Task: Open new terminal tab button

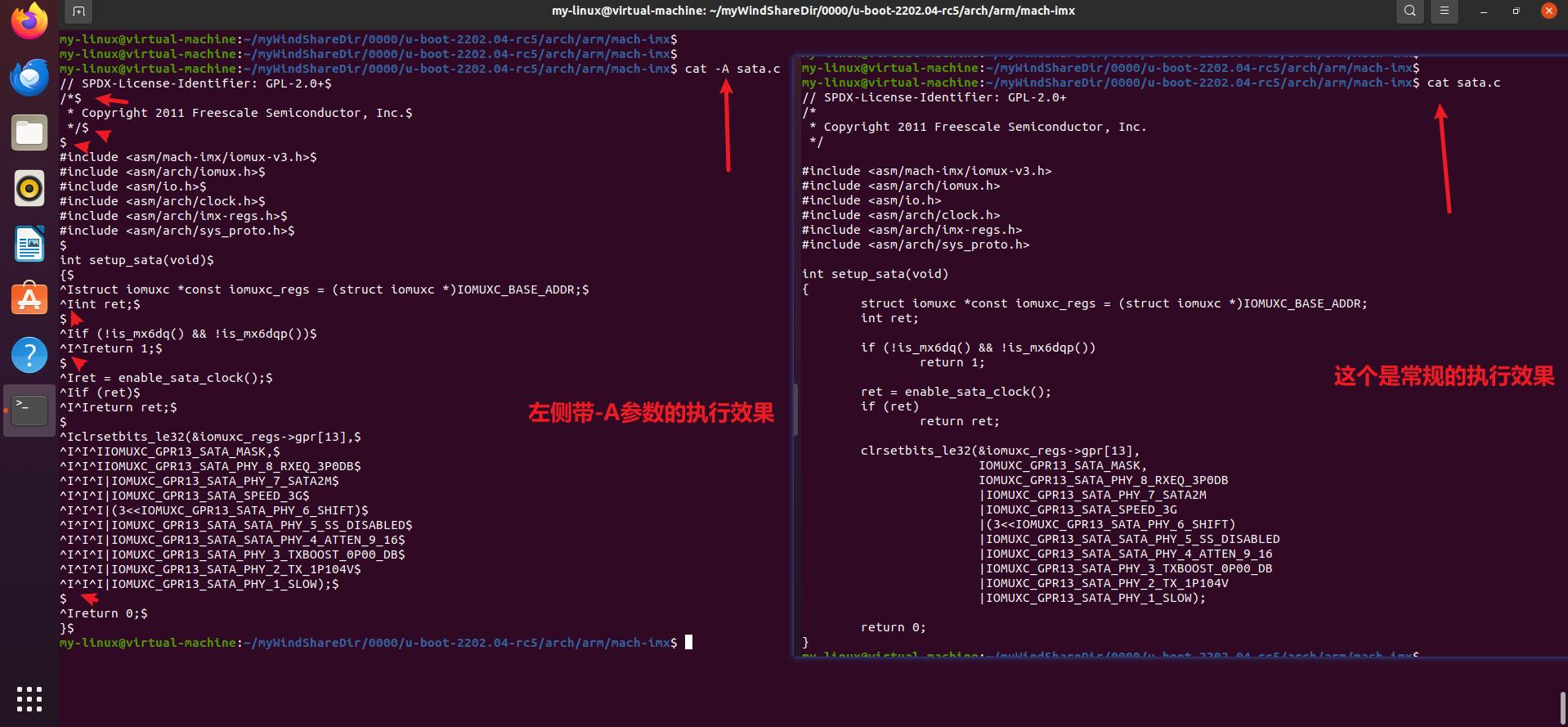Action: click(x=78, y=11)
